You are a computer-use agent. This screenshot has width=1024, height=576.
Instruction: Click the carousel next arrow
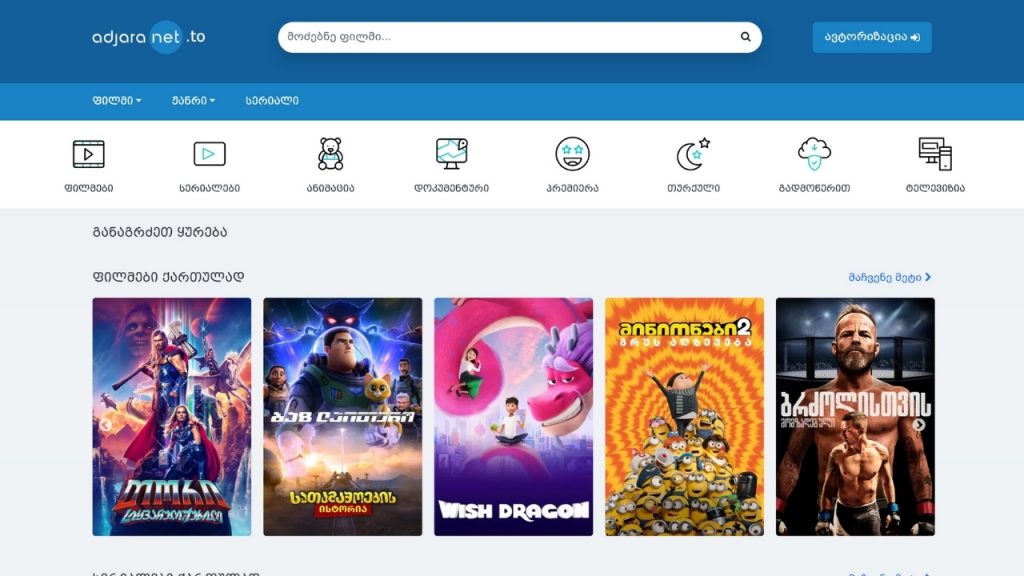pos(919,424)
